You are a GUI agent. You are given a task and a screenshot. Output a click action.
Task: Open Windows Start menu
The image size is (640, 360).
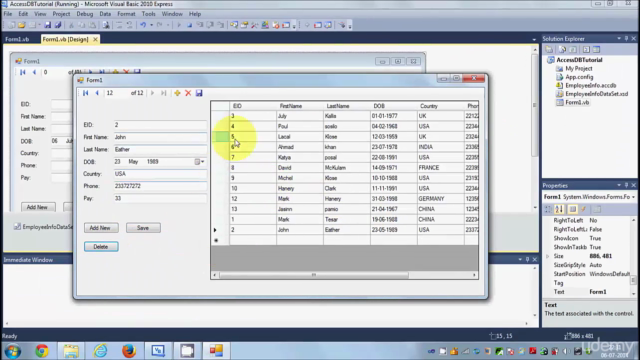(x=13, y=351)
